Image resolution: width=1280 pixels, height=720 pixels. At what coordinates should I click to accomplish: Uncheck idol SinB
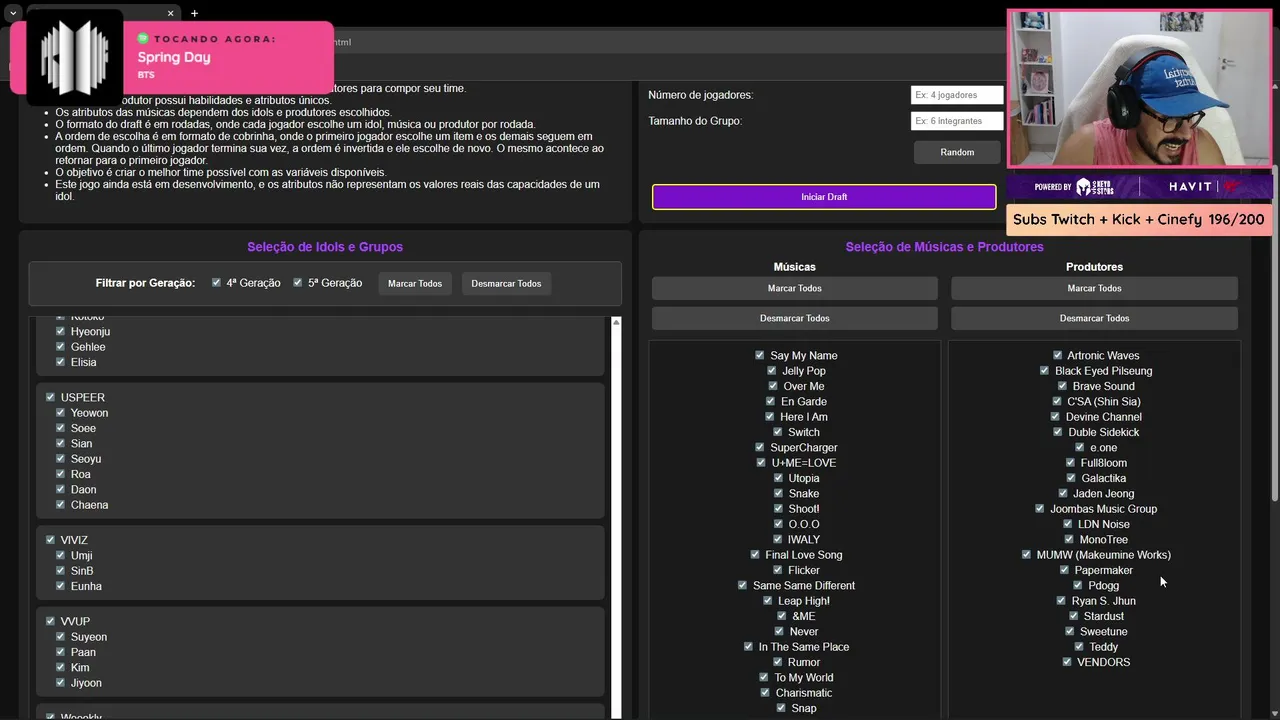tap(60, 570)
